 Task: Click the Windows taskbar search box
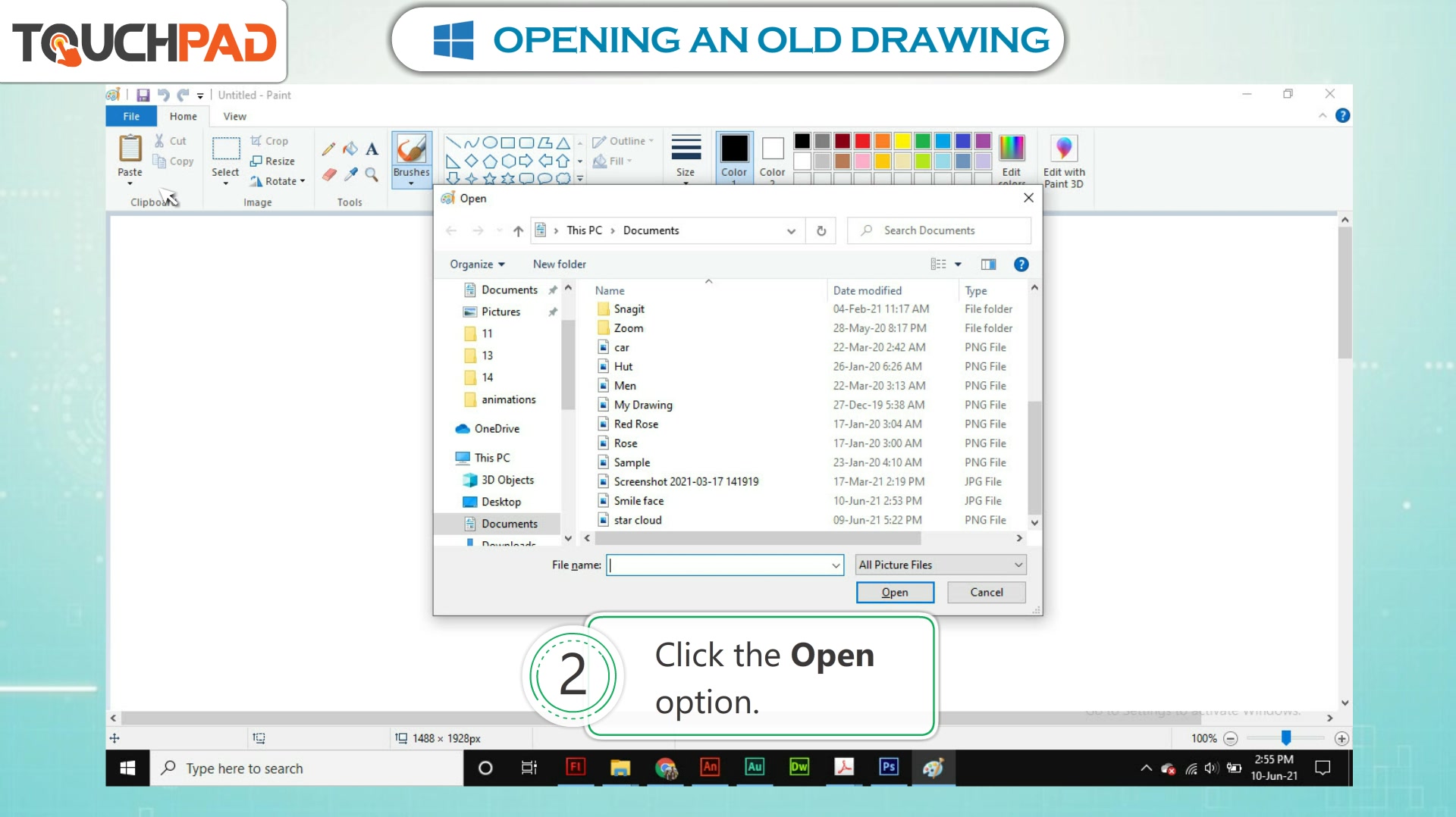point(306,768)
